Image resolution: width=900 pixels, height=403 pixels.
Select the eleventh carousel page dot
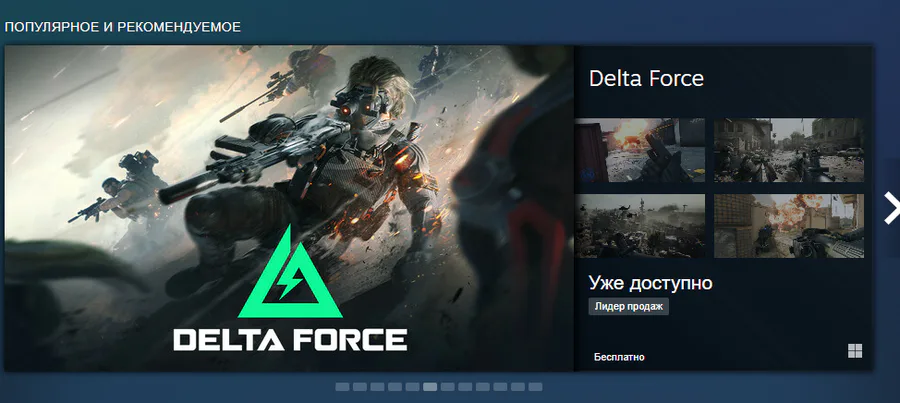pyautogui.click(x=518, y=387)
